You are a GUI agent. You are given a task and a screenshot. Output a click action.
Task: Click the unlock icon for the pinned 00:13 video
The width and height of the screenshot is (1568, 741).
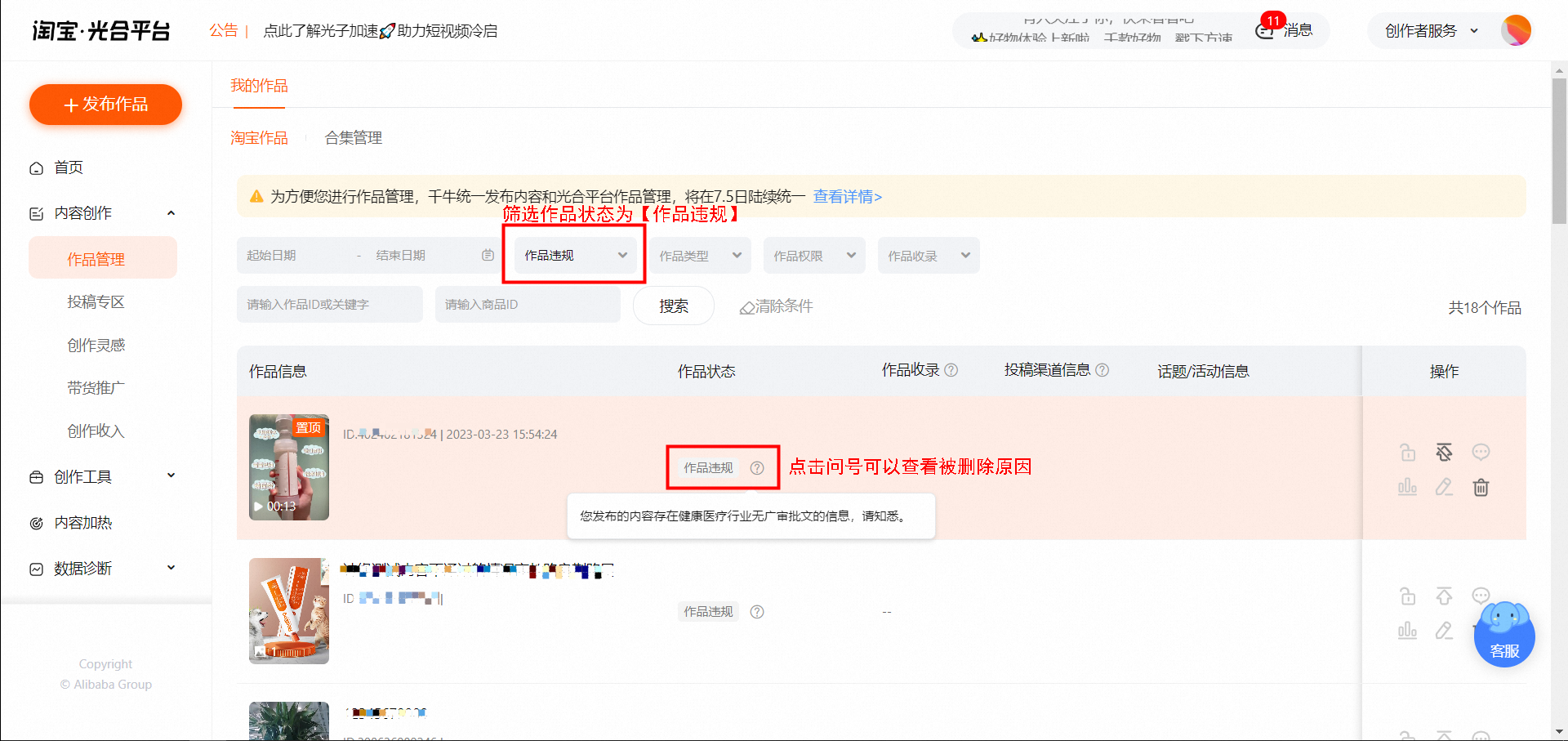pyautogui.click(x=1407, y=452)
